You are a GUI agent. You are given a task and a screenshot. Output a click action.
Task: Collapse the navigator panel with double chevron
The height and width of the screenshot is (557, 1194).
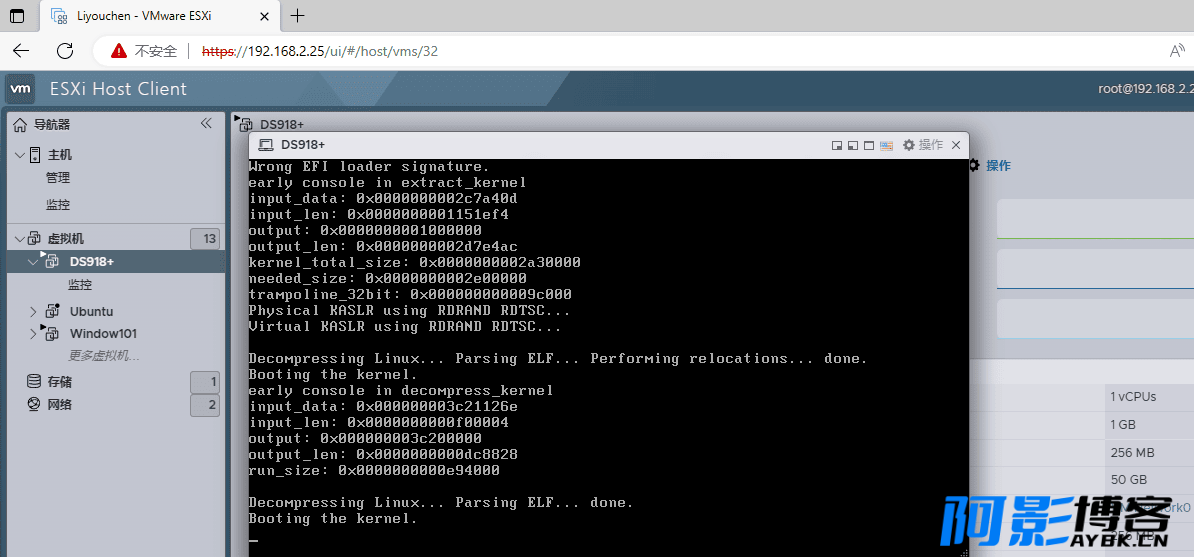[x=206, y=123]
